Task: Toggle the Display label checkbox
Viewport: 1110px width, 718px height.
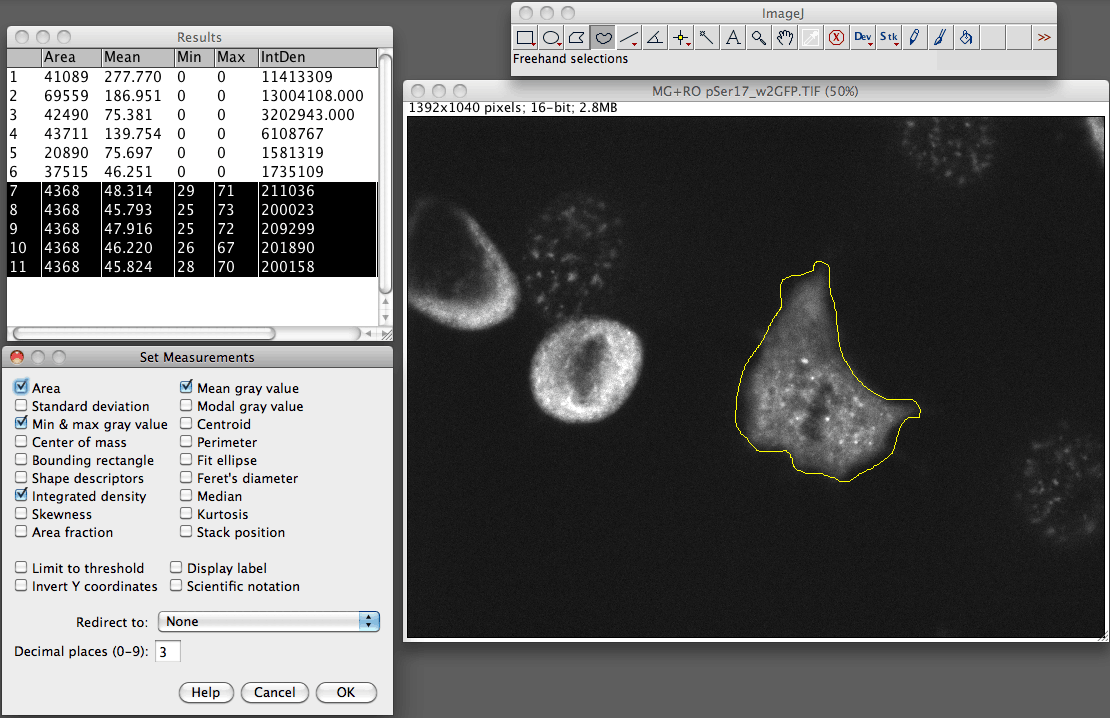Action: 176,568
